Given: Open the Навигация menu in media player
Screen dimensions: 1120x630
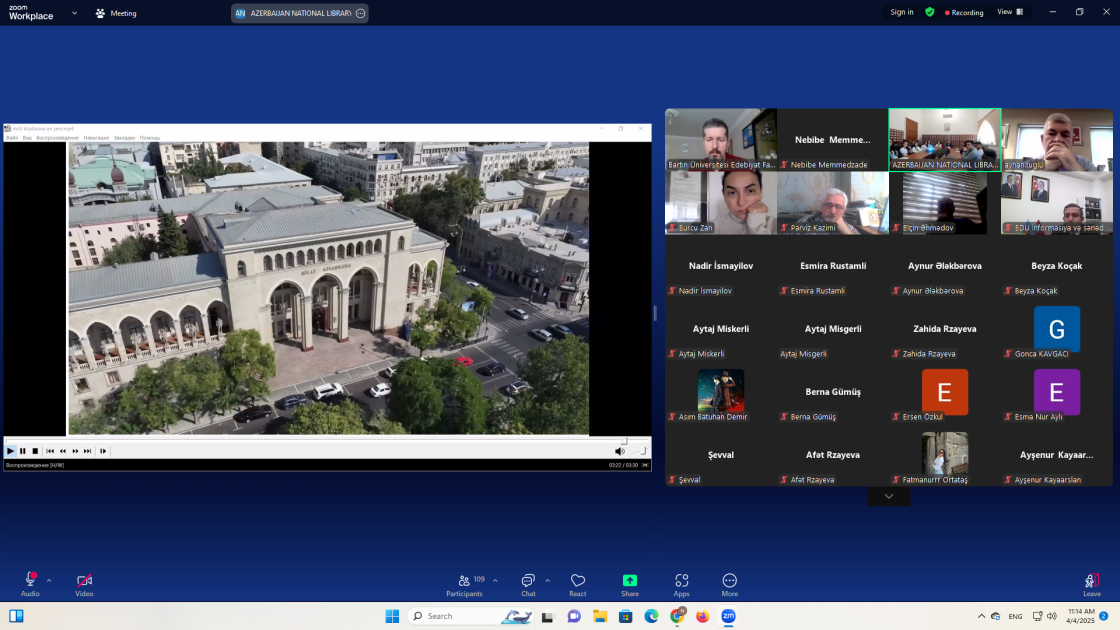Looking at the screenshot, I should (96, 138).
